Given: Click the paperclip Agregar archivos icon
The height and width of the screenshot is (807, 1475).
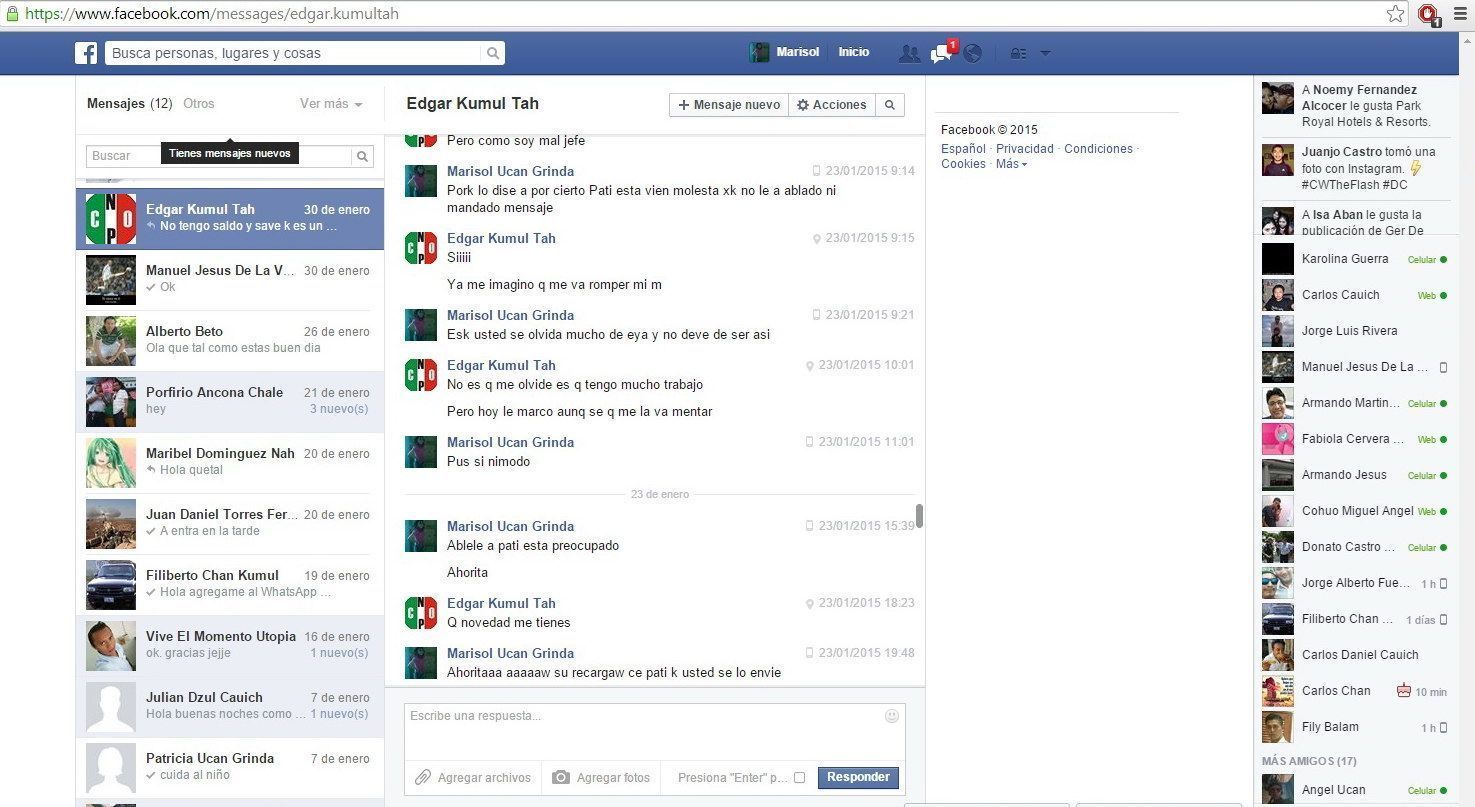Looking at the screenshot, I should click(423, 777).
